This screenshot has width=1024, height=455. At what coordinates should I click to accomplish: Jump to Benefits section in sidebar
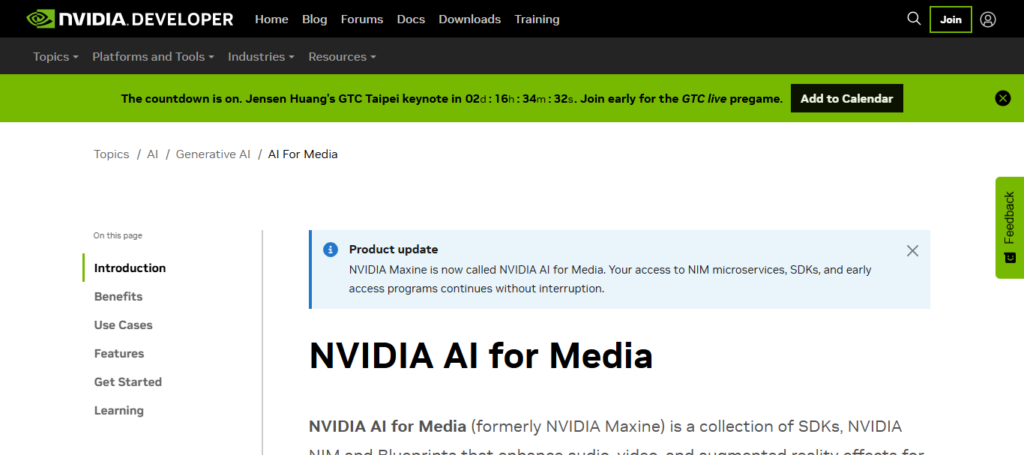(x=118, y=296)
